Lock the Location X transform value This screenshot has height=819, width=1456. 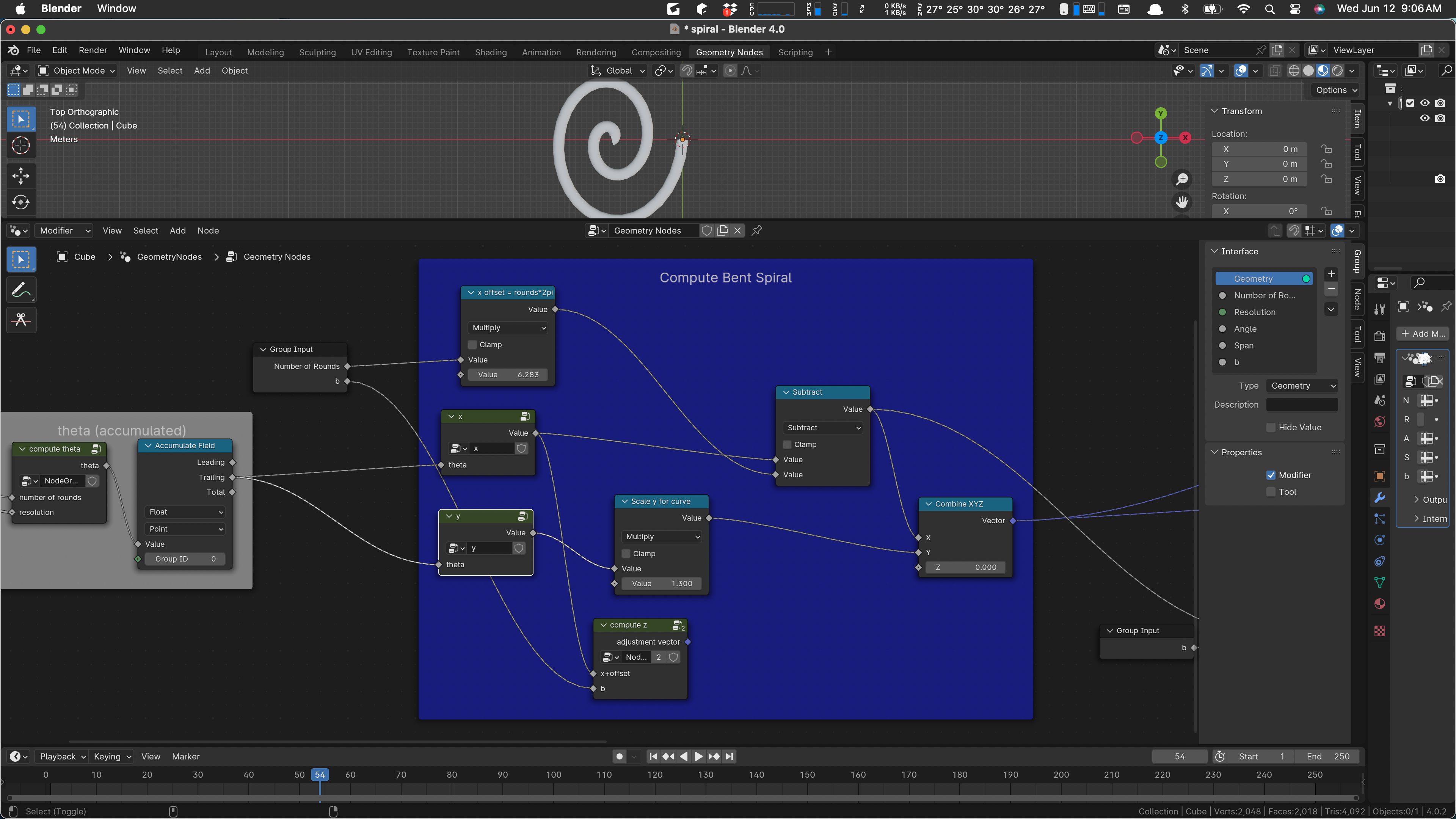click(1327, 149)
